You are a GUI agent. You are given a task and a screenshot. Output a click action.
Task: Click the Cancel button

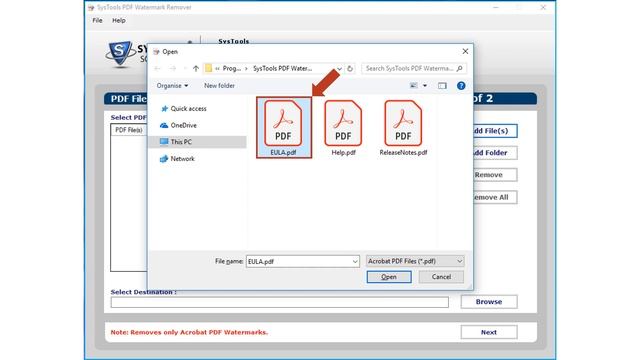tap(441, 277)
